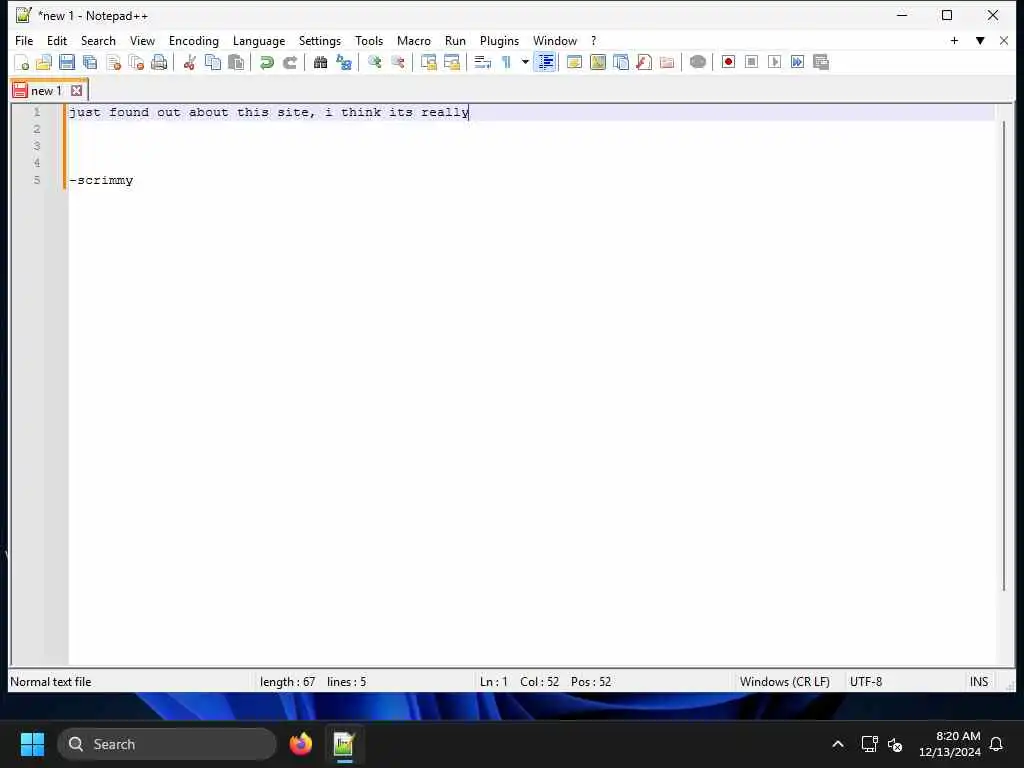Toggle show all characters pilcrow icon
The width and height of the screenshot is (1024, 768).
[x=506, y=63]
